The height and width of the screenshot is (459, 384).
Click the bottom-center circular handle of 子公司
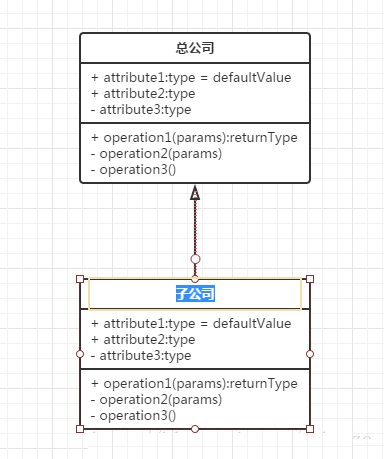pos(195,429)
